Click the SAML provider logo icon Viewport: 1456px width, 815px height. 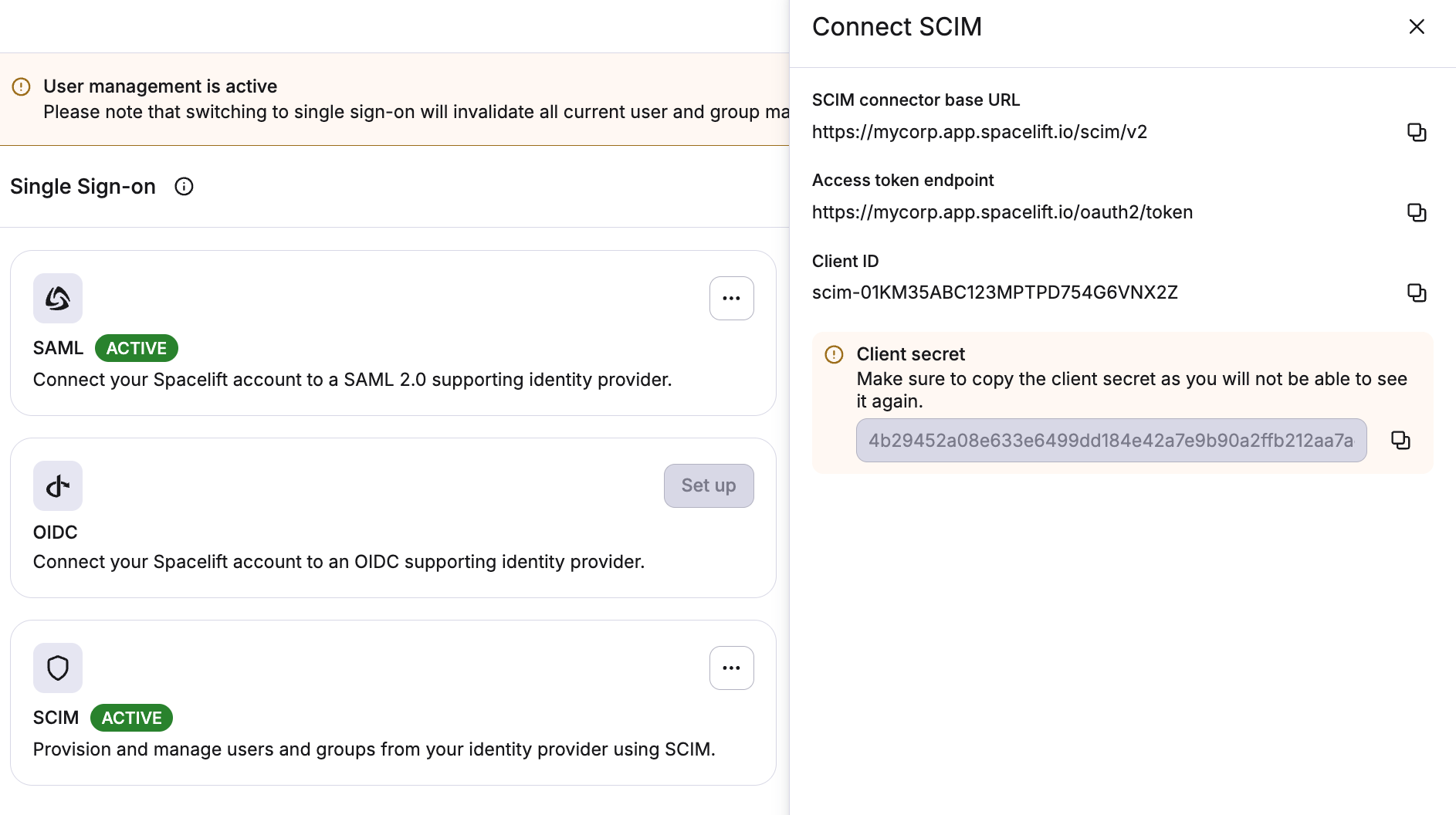(57, 298)
